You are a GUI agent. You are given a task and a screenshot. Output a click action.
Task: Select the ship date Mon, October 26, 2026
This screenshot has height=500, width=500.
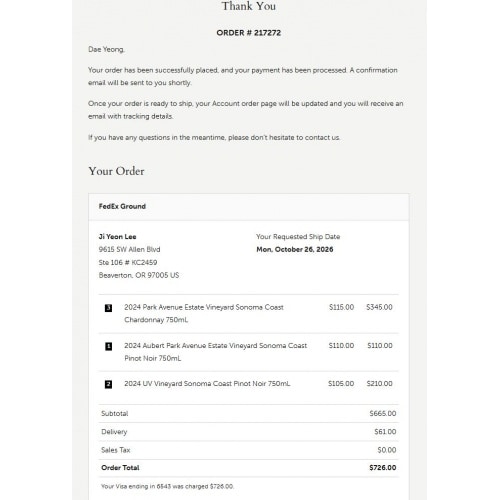295,249
